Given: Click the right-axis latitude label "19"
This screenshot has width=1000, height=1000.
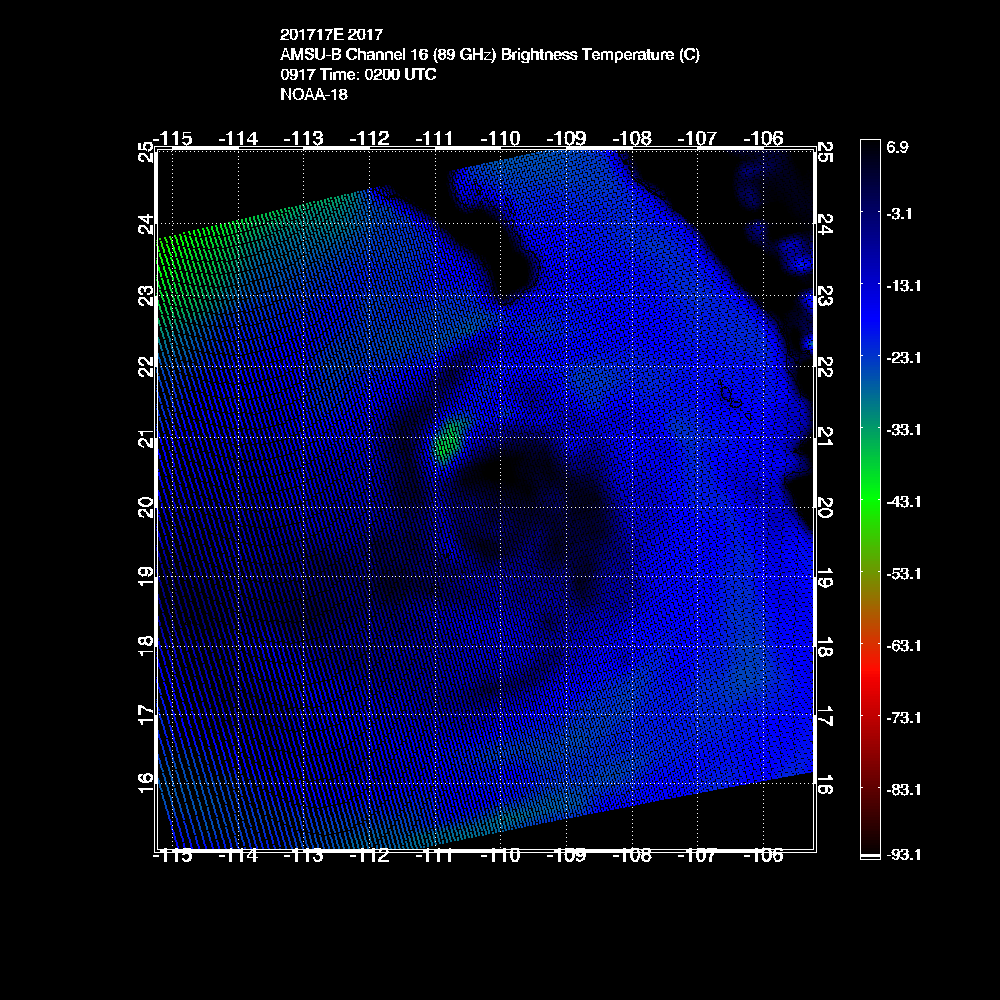Looking at the screenshot, I should 825,577.
